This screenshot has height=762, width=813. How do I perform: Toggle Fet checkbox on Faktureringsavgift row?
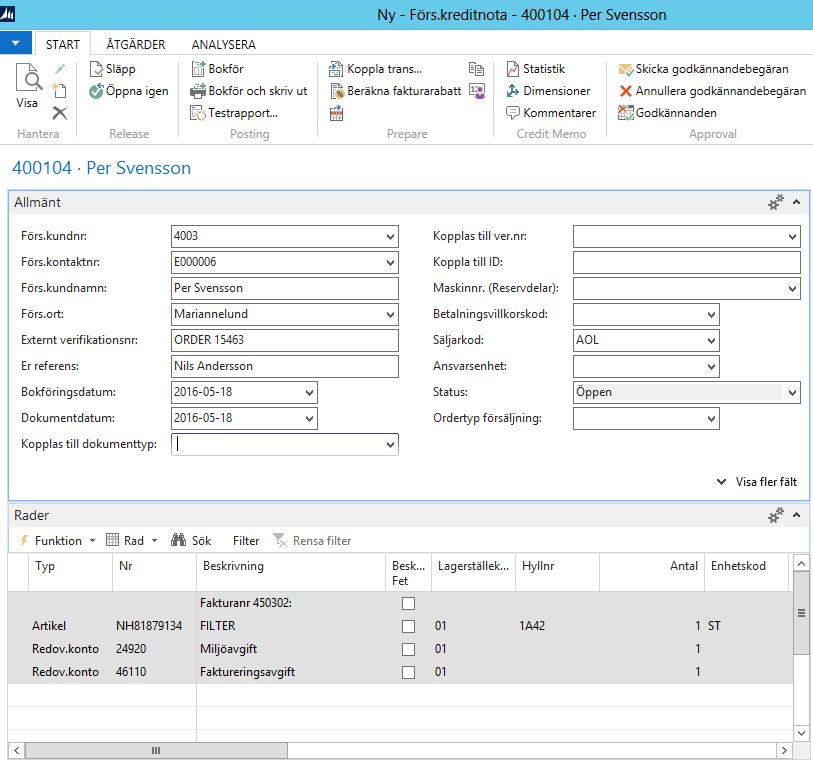tap(409, 672)
